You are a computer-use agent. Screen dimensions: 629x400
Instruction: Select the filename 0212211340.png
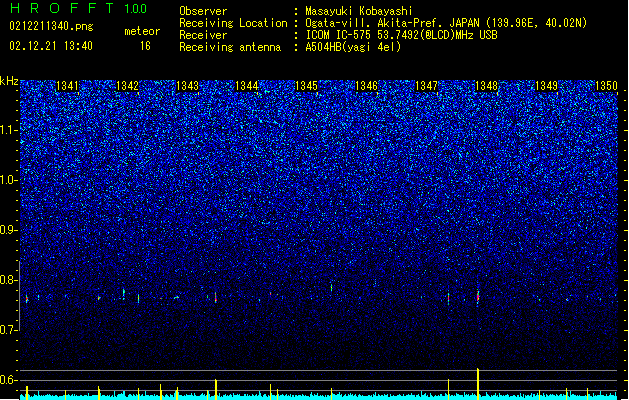tap(51, 26)
